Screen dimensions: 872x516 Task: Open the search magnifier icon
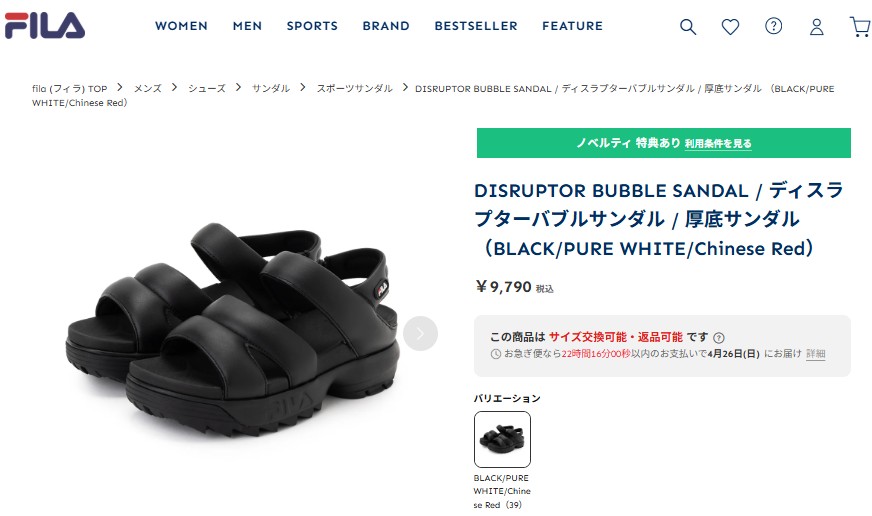688,27
